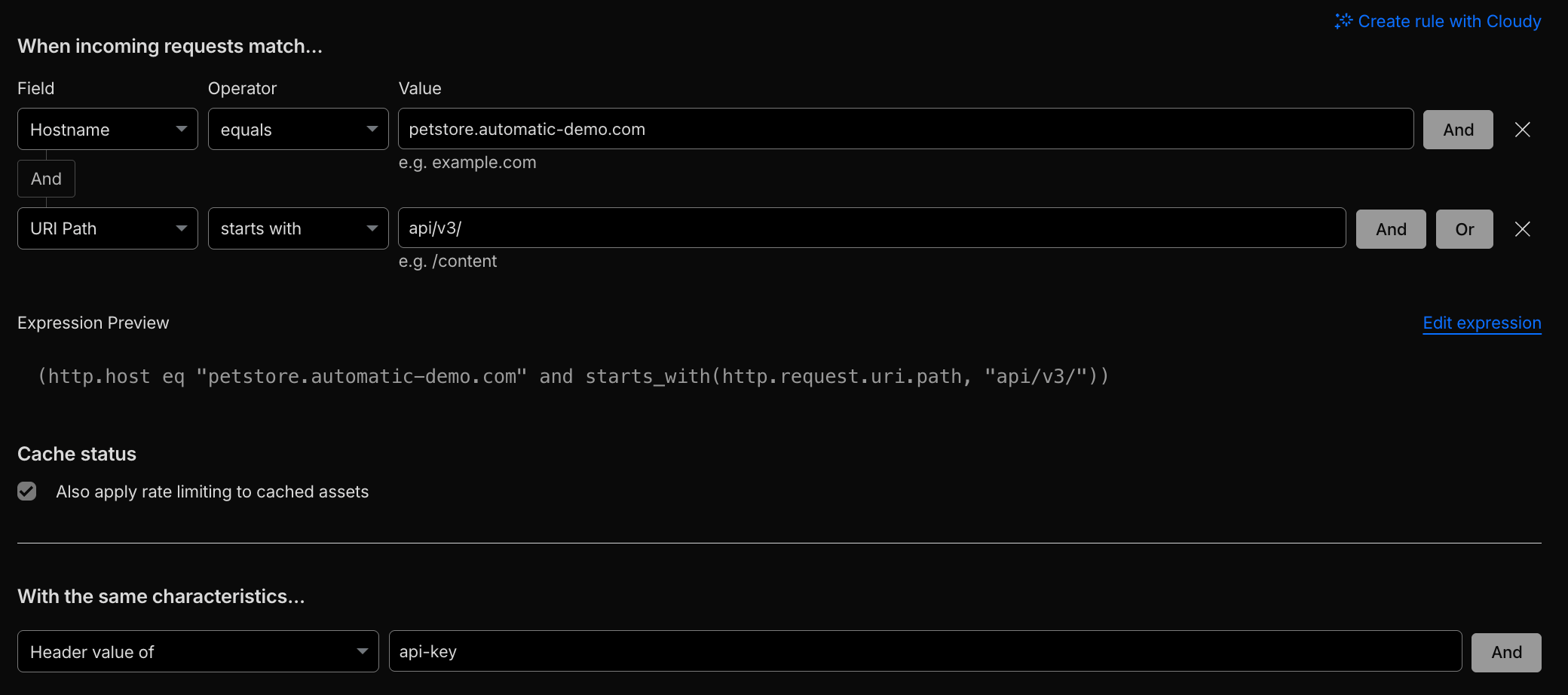Remove the Hostname condition
This screenshot has width=1568, height=695.
(1522, 129)
